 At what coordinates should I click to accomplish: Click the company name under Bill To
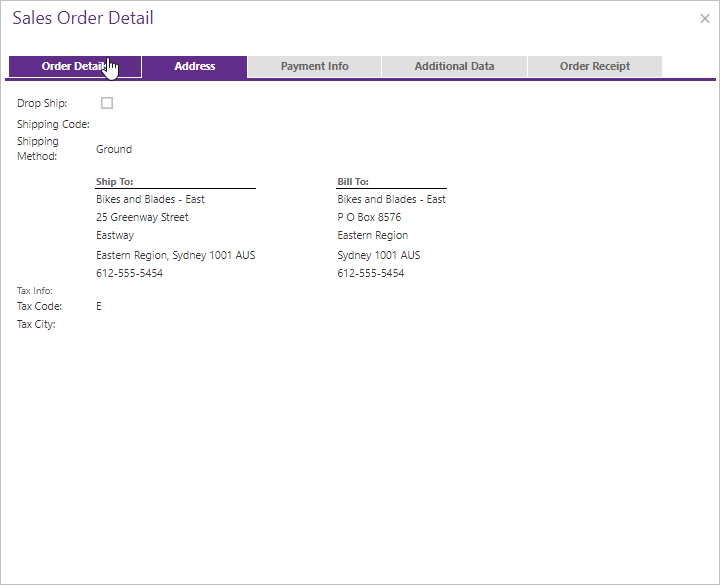[391, 199]
